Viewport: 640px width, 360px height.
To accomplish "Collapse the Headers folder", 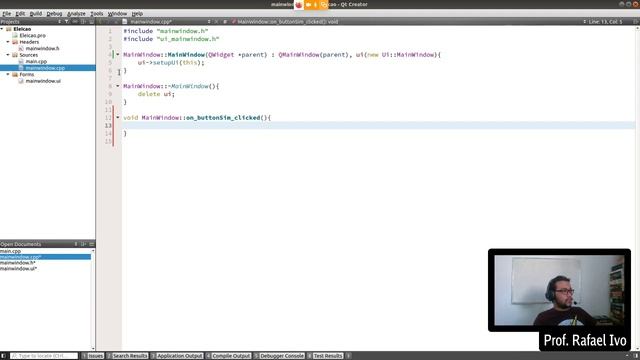I will pyautogui.click(x=8, y=42).
